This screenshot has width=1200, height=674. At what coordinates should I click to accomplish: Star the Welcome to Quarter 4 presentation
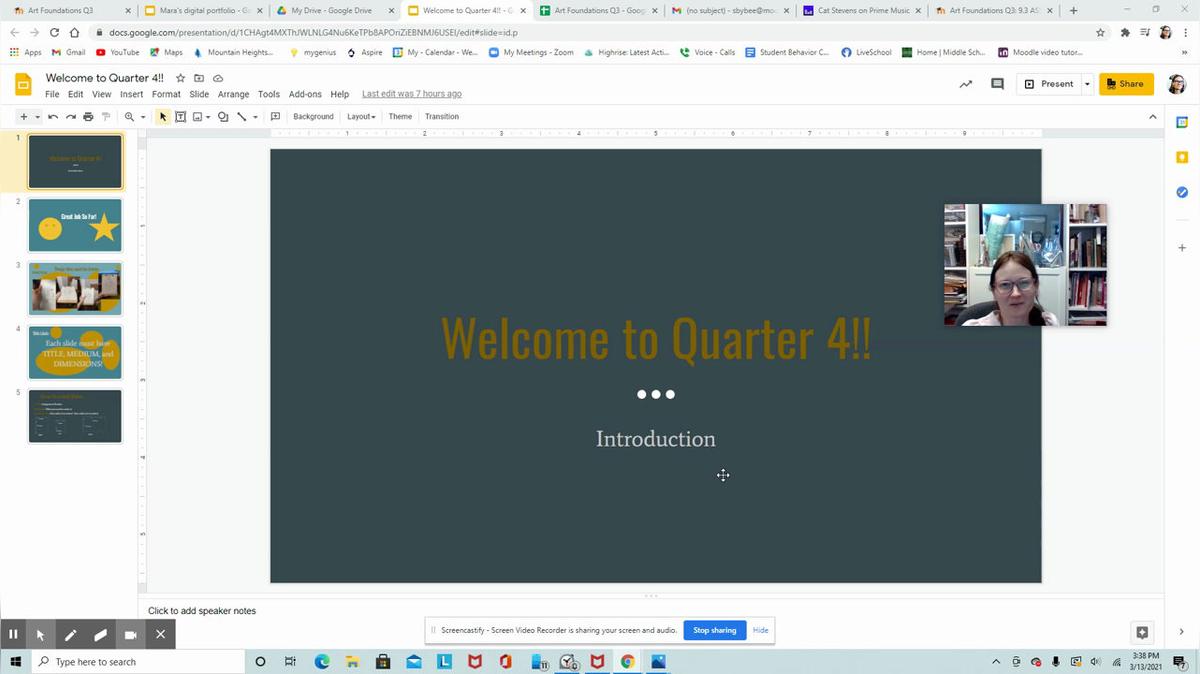coord(181,78)
